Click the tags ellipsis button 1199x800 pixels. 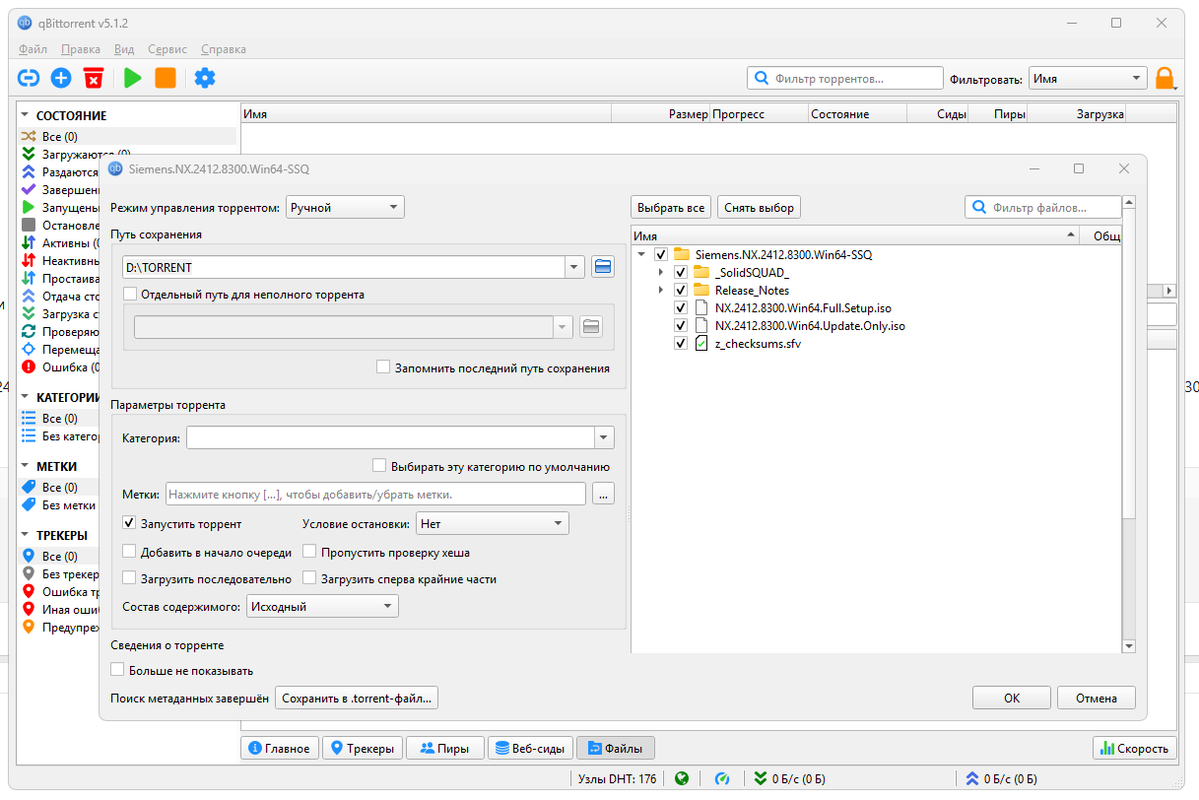(x=603, y=494)
